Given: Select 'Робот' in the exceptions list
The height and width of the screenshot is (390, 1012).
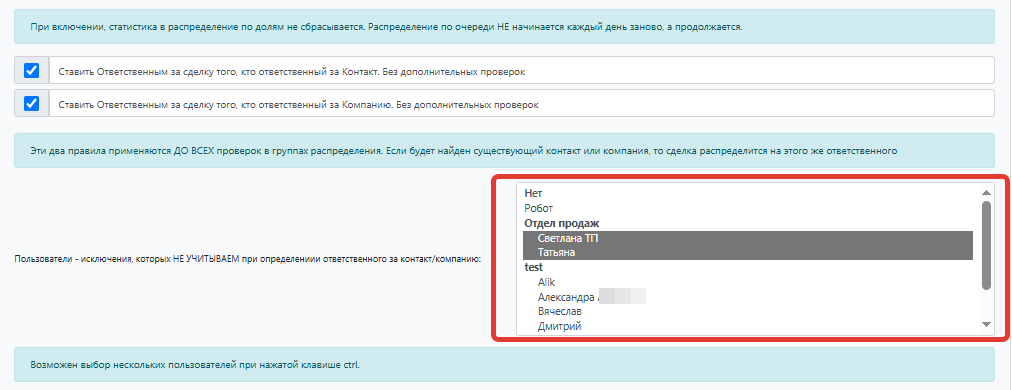Looking at the screenshot, I should pos(748,208).
